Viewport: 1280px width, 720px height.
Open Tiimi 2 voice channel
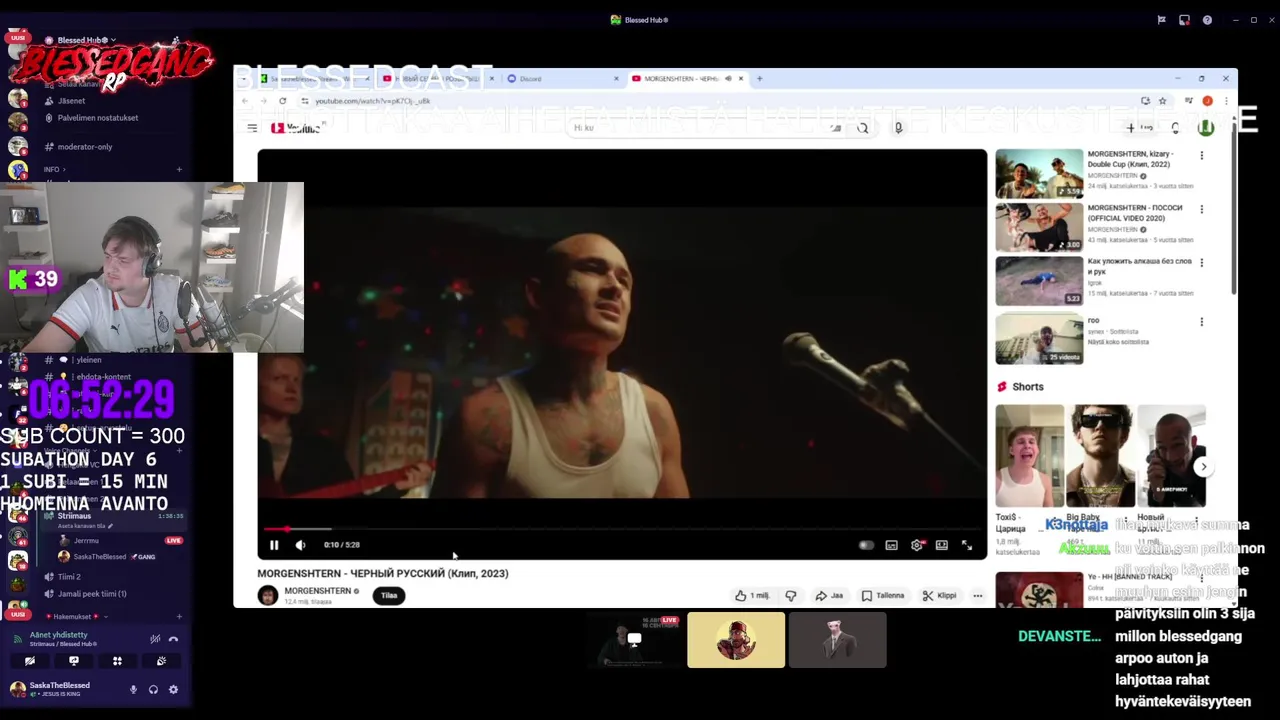point(69,577)
